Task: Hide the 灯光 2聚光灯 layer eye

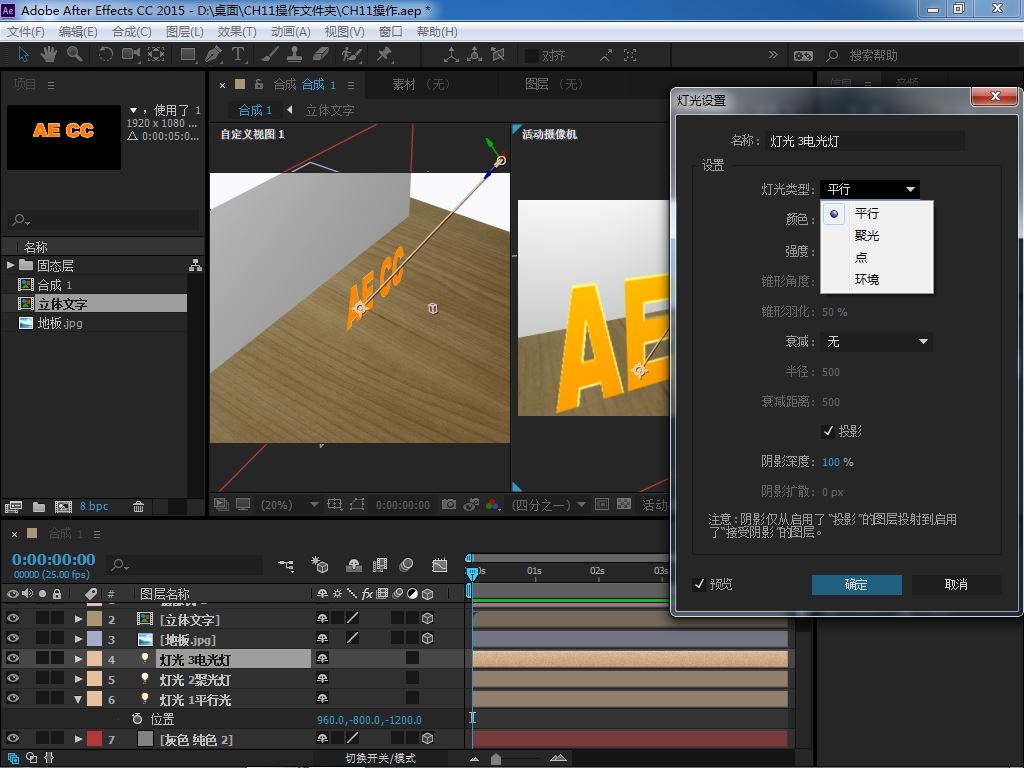Action: pos(12,679)
